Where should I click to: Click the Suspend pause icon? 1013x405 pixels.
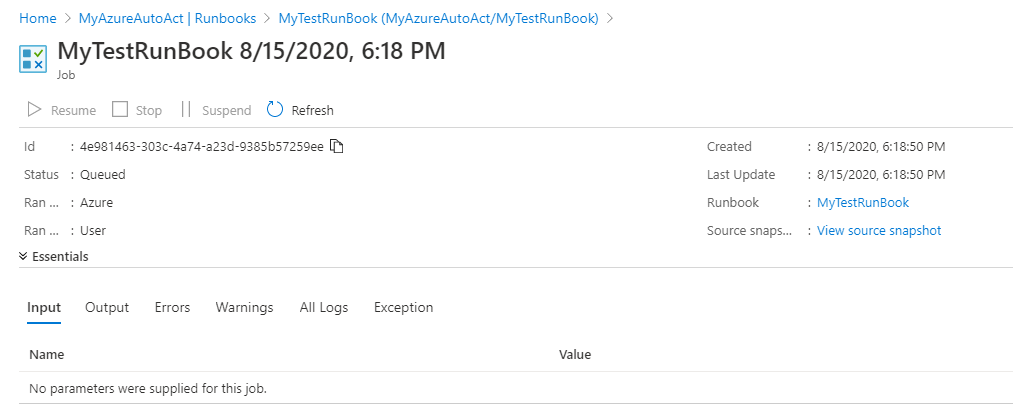(x=186, y=110)
